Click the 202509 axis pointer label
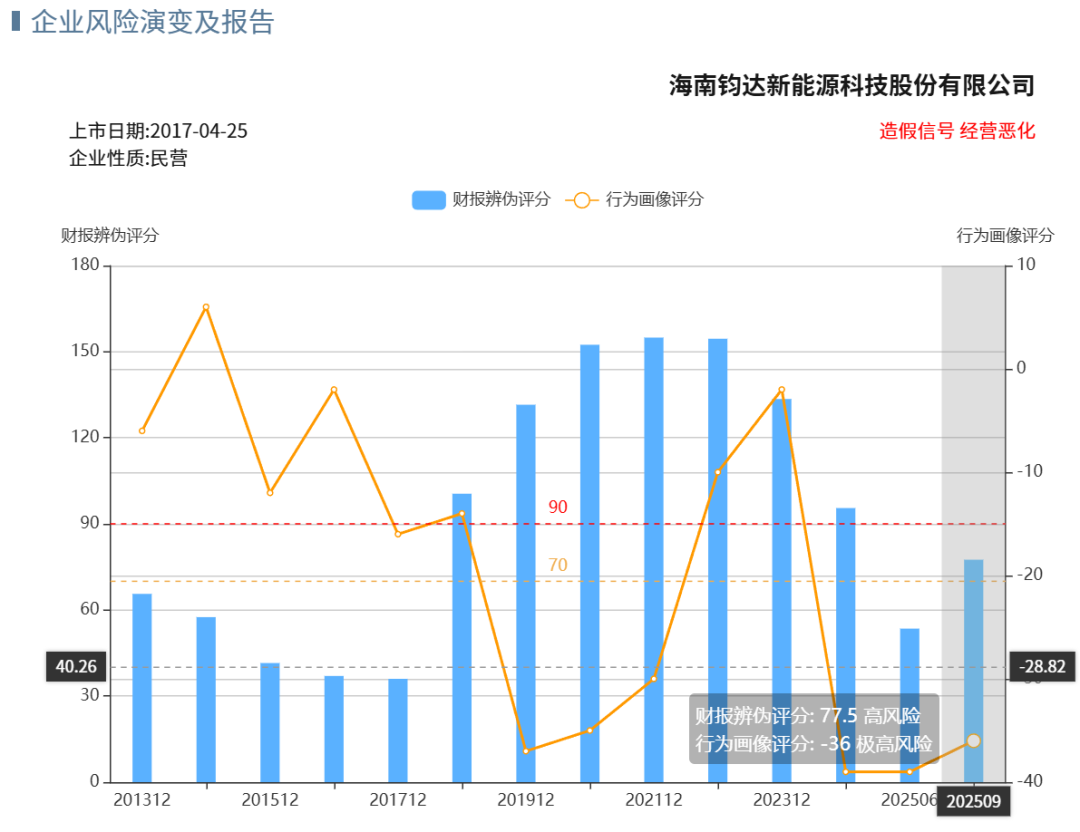The image size is (1080, 832). click(973, 801)
